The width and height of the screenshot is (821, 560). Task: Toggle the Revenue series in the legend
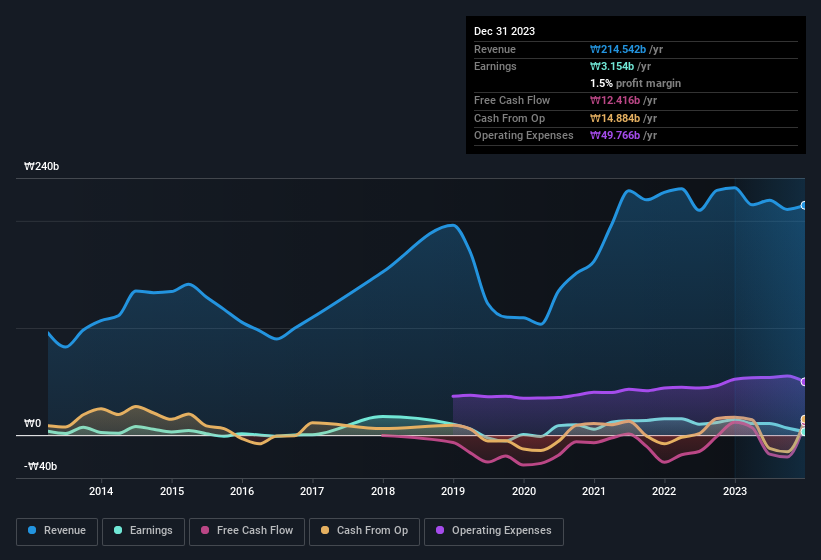(57, 530)
